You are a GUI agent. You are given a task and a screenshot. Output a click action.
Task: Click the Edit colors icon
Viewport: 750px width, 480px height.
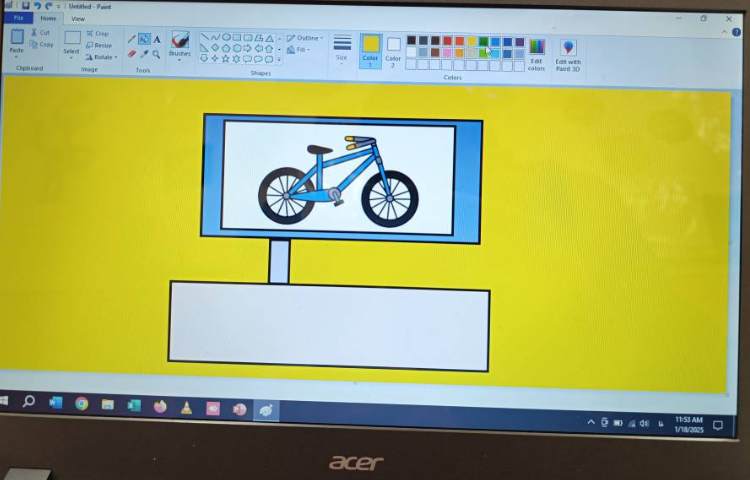[537, 53]
